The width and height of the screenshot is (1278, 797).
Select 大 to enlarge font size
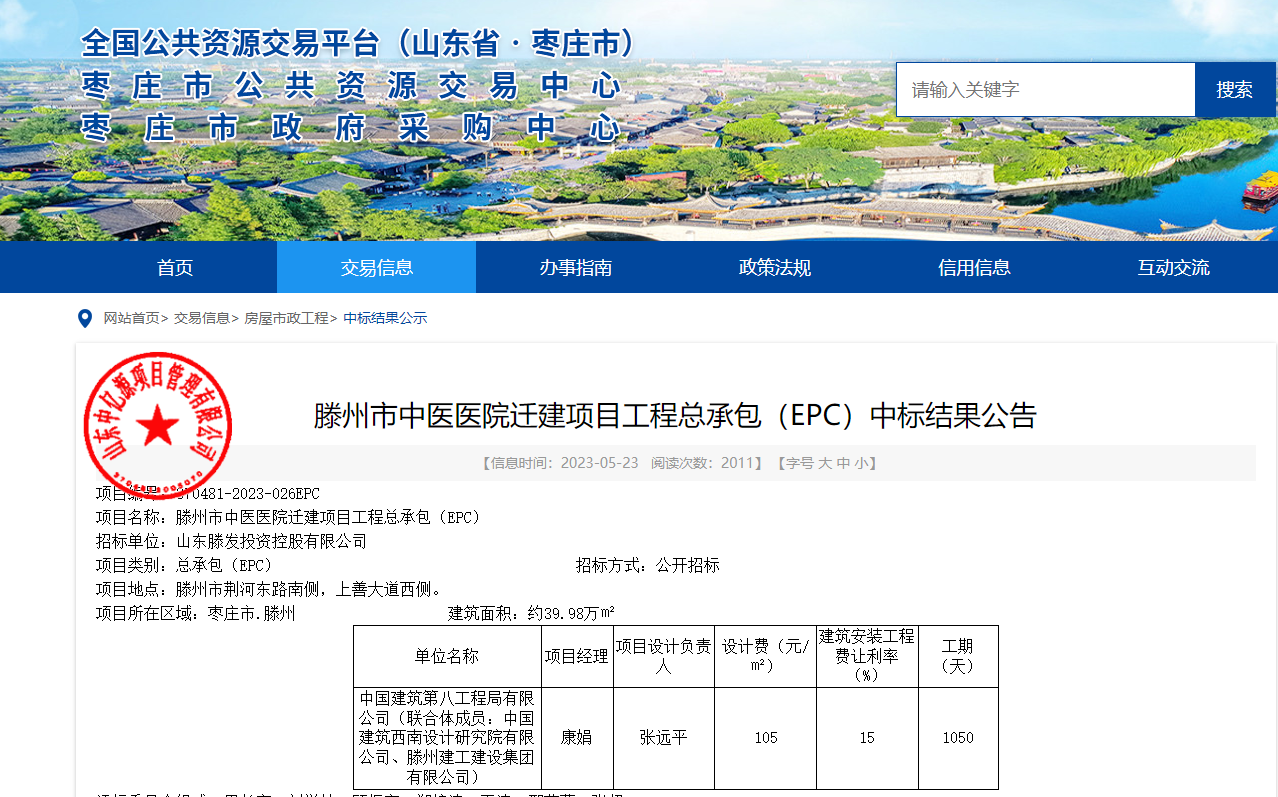click(x=823, y=463)
